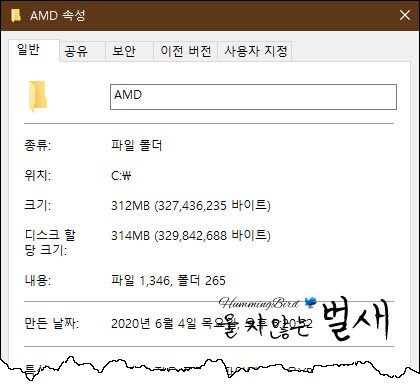420x387 pixels.
Task: Open the 사용자 지정 tab
Action: 255,51
